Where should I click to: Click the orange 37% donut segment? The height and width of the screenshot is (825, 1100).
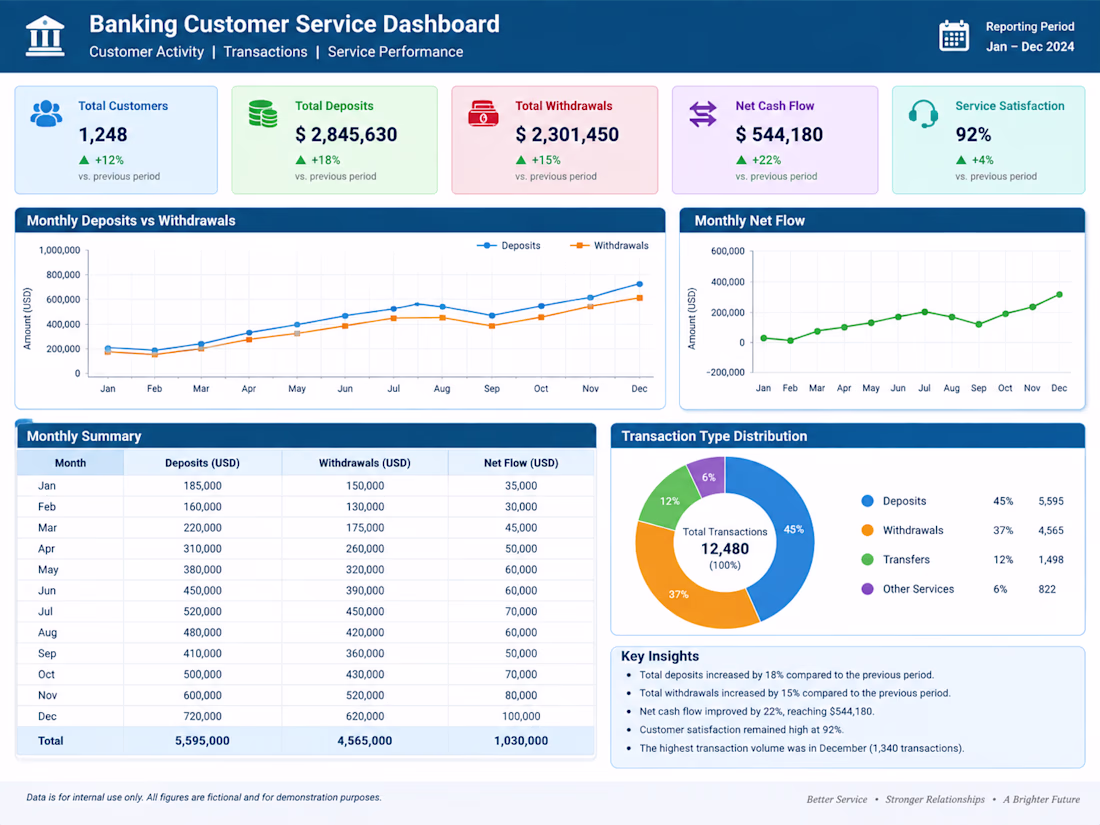(x=678, y=593)
